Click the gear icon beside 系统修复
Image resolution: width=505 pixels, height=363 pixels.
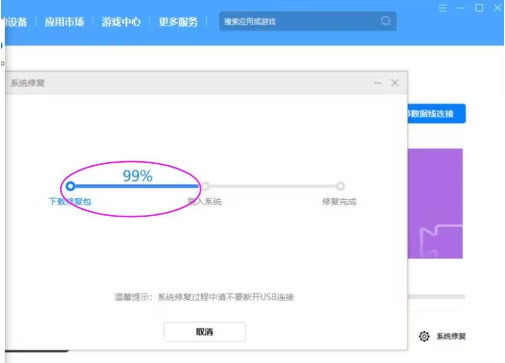(424, 336)
